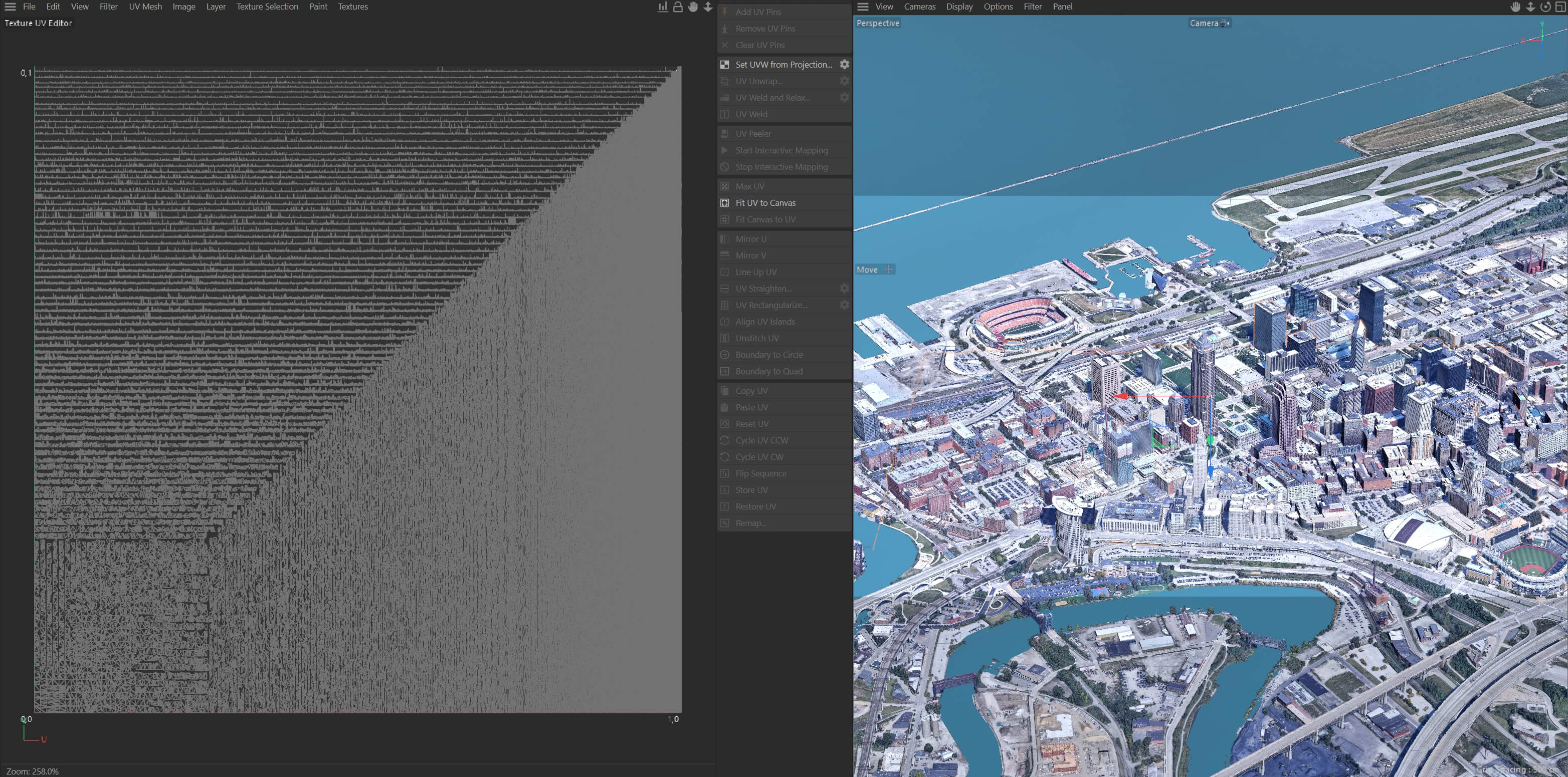
Task: Click Fit UV to Canvas command
Action: 785,202
